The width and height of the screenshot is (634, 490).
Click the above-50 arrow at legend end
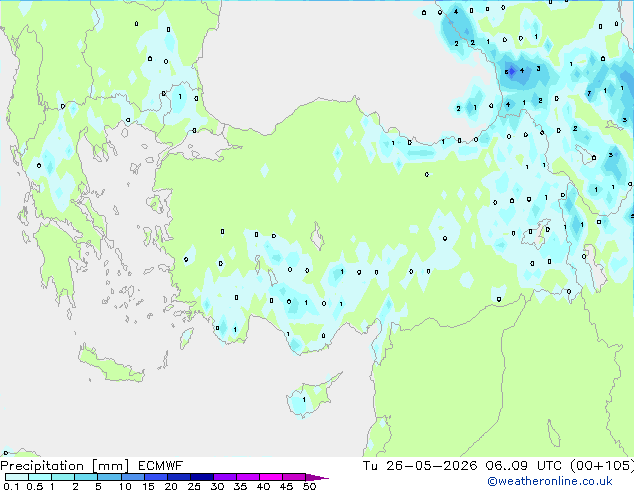317,477
